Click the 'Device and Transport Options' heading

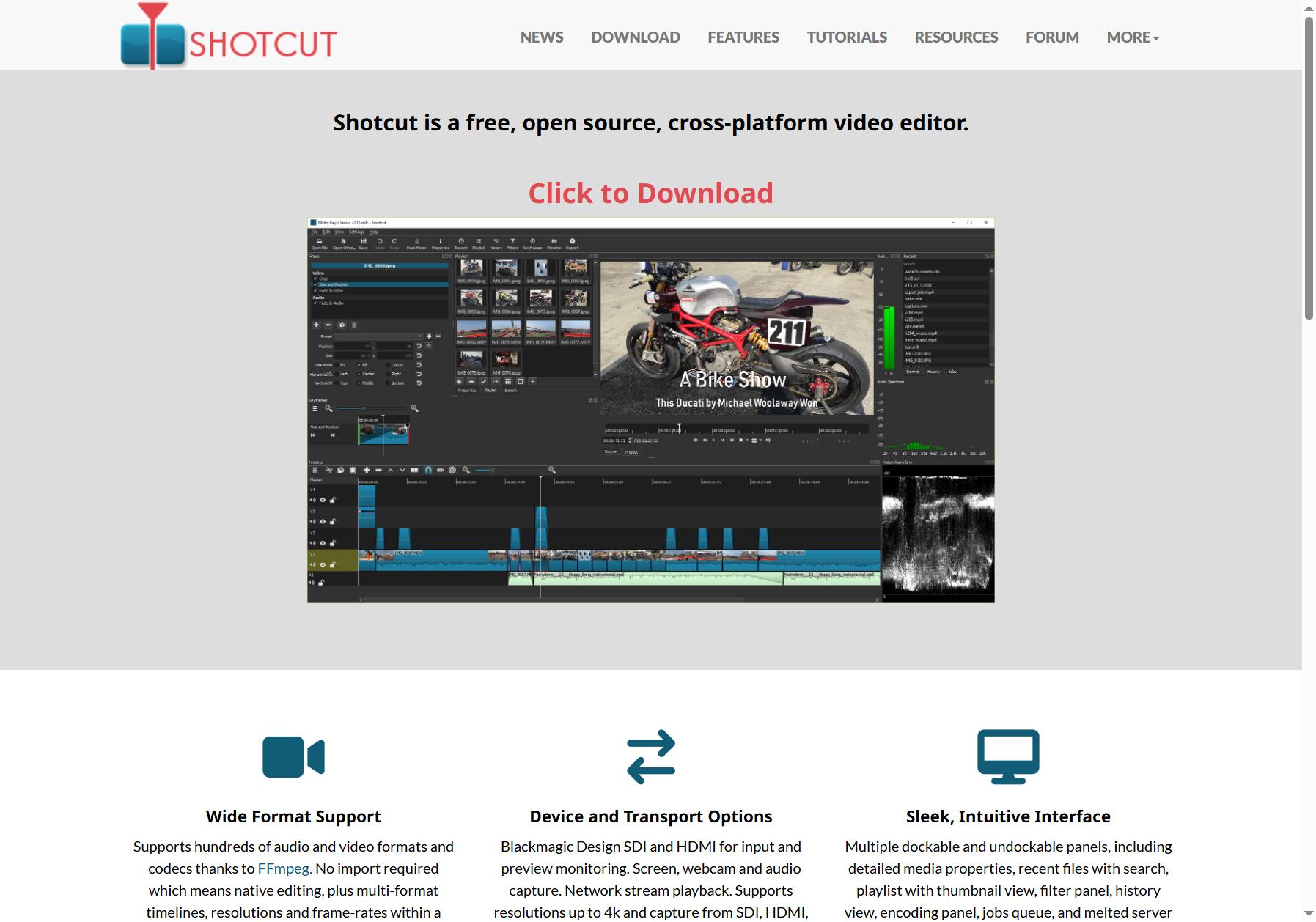(651, 816)
